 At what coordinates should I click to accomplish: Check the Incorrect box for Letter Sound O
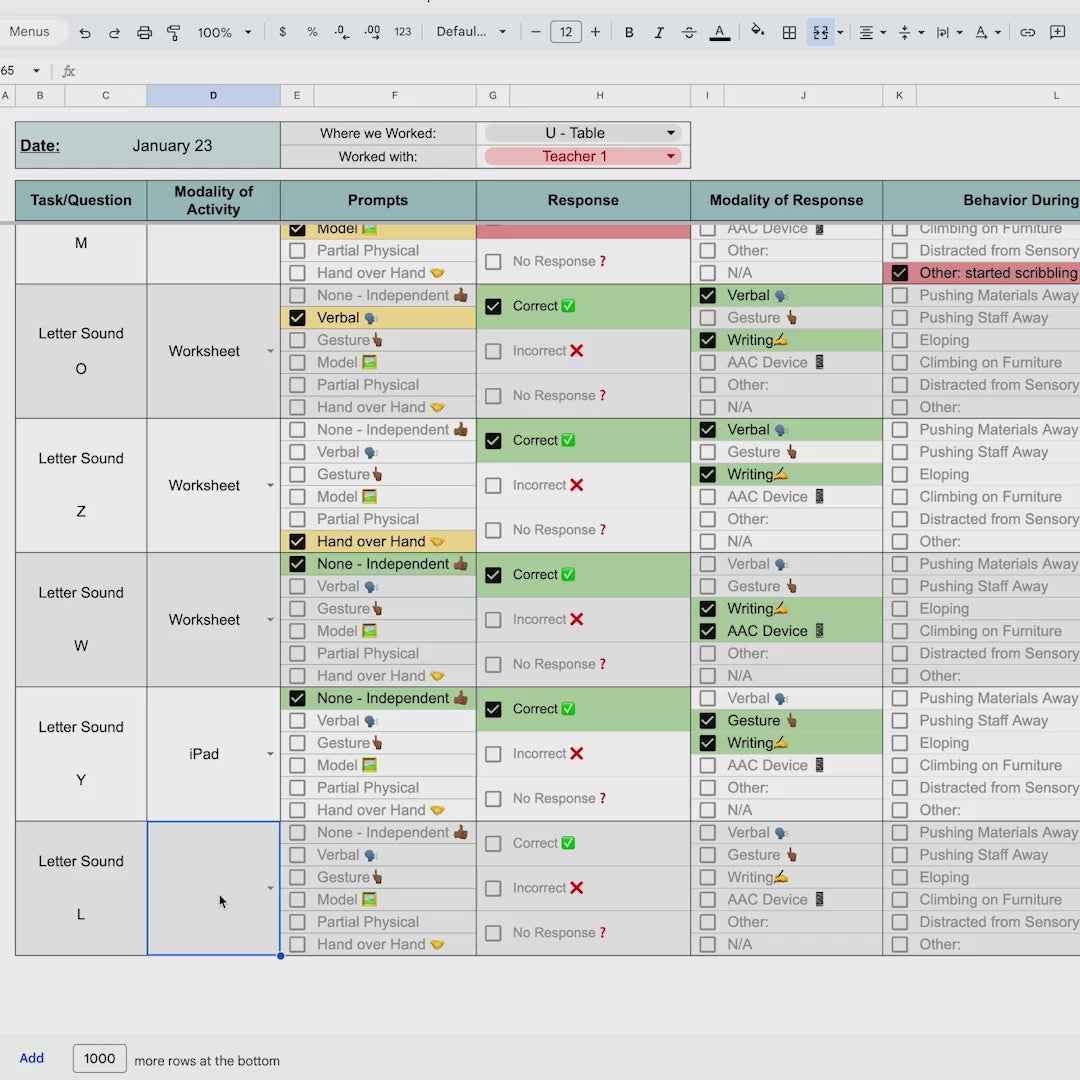493,351
